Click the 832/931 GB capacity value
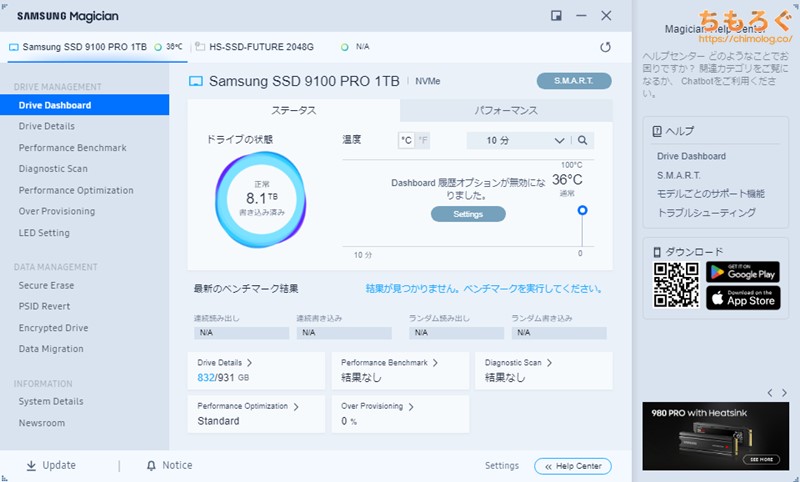This screenshot has height=482, width=800. click(x=223, y=377)
